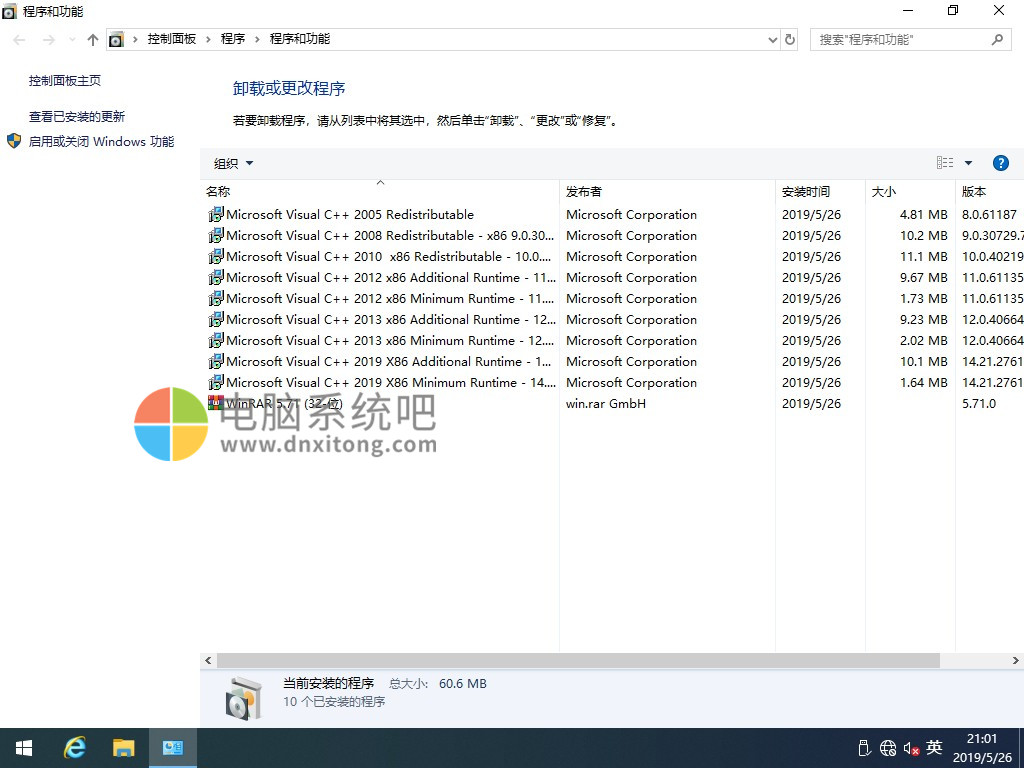Click the 程序 breadcrumb segment
The image size is (1024, 768).
pos(232,39)
